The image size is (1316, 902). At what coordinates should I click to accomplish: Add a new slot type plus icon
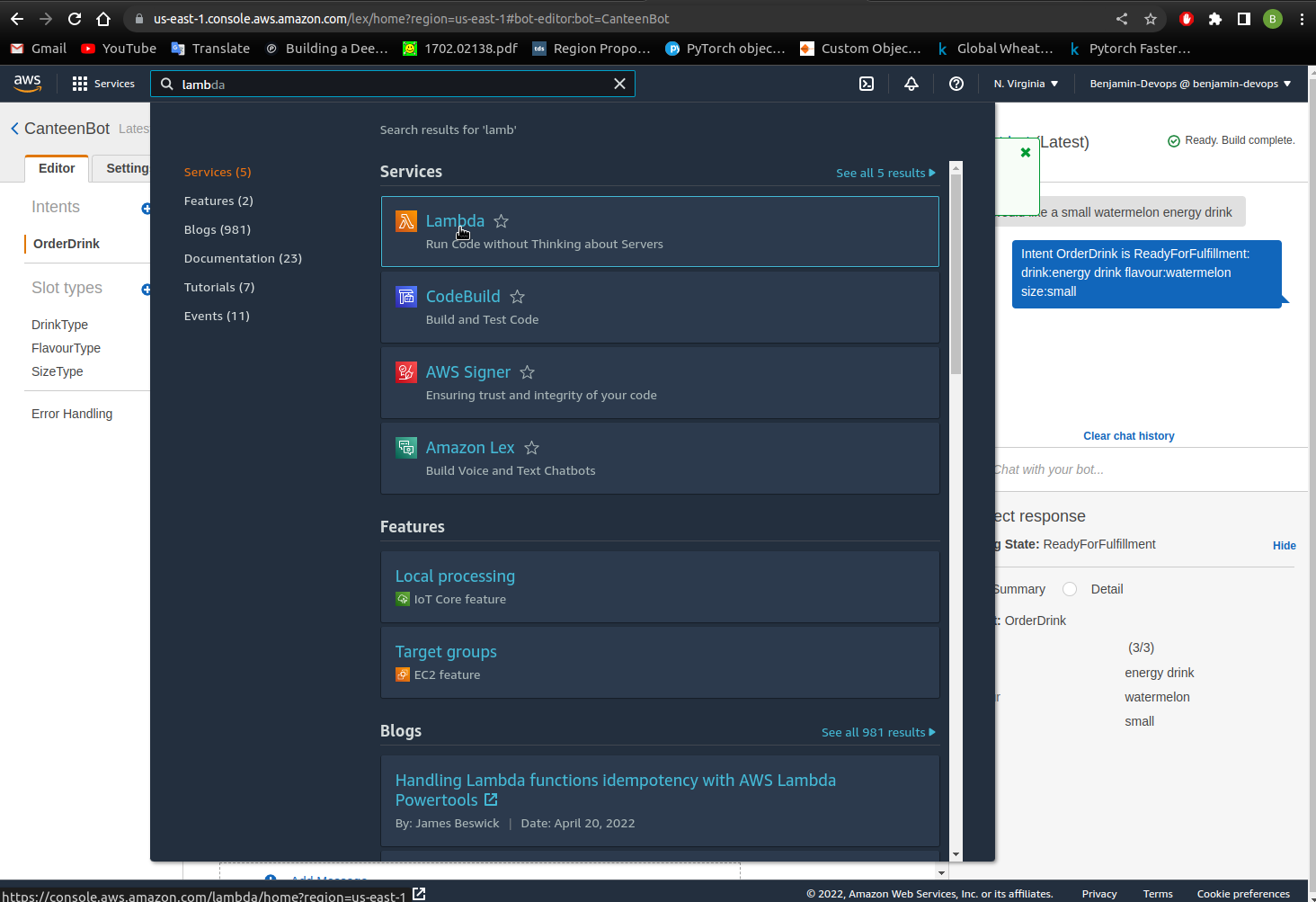click(x=146, y=290)
